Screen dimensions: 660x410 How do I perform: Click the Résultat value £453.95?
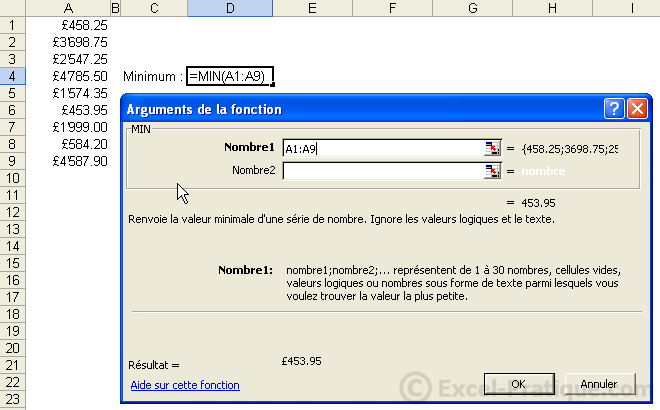click(x=301, y=361)
